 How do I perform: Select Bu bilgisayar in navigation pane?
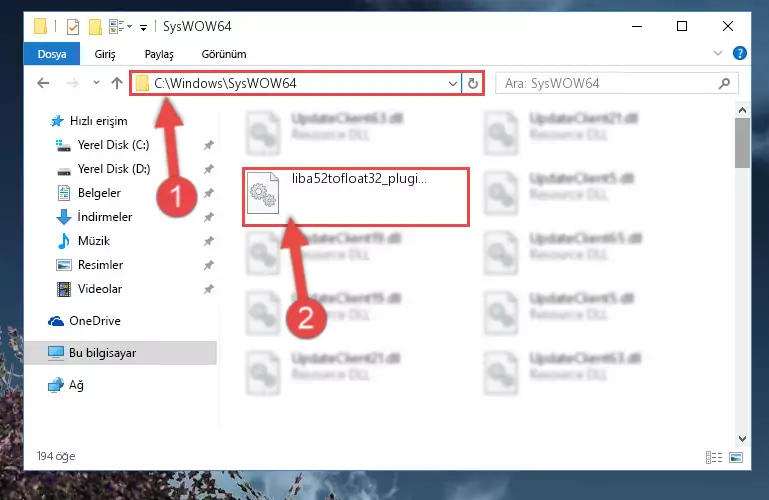pyautogui.click(x=121, y=353)
